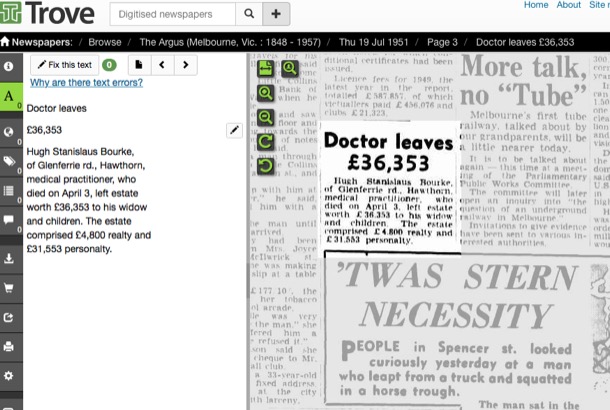
Task: Open the download sidebar icon
Action: [10, 257]
